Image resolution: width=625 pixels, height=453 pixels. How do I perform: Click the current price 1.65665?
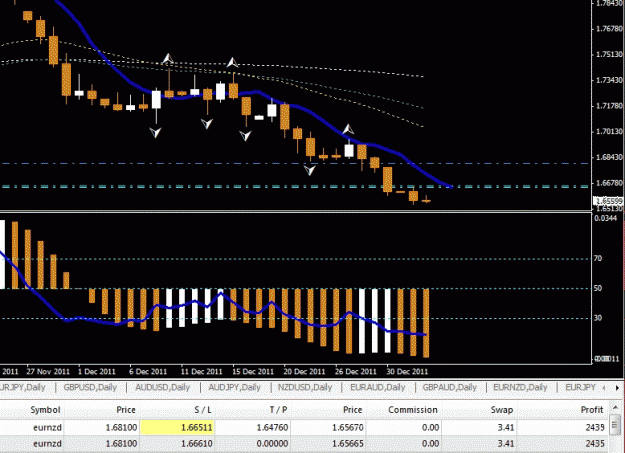(348, 443)
